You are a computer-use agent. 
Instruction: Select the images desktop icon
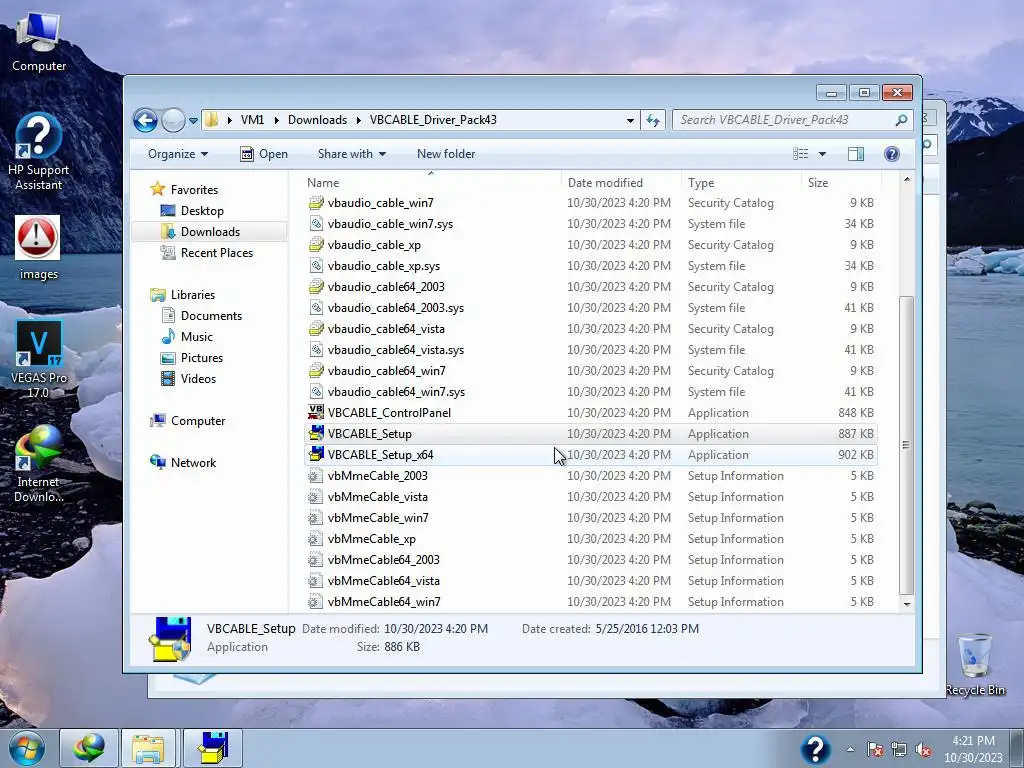39,248
